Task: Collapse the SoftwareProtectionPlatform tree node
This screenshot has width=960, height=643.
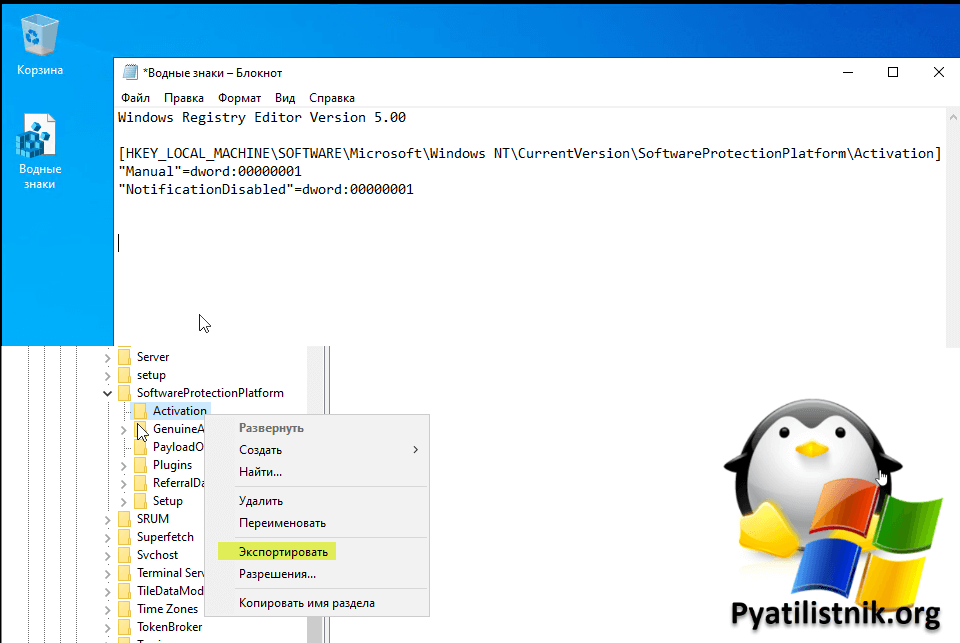Action: (108, 393)
